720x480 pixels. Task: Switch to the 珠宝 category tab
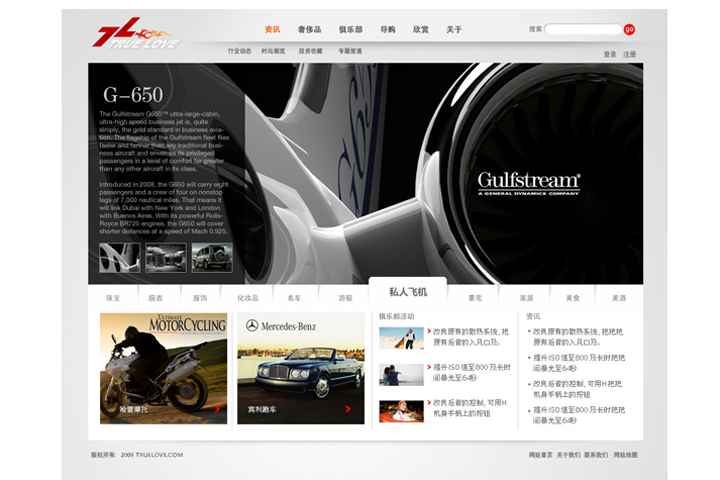[112, 298]
